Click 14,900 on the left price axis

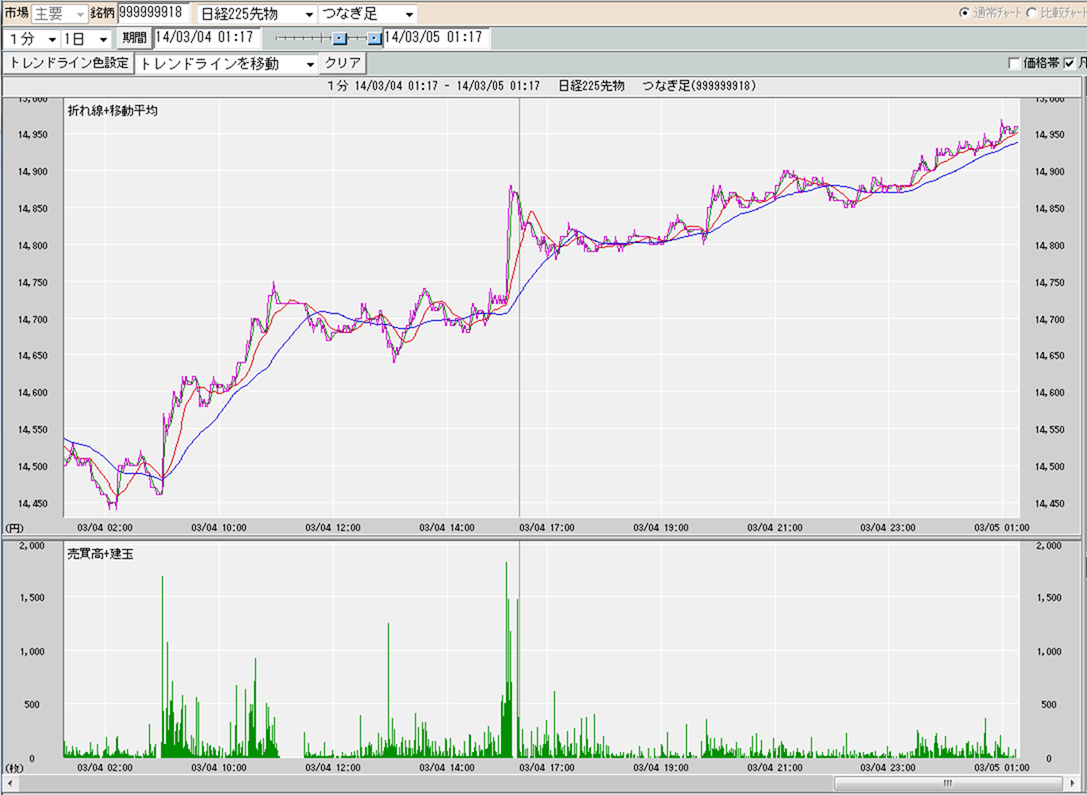(33, 171)
